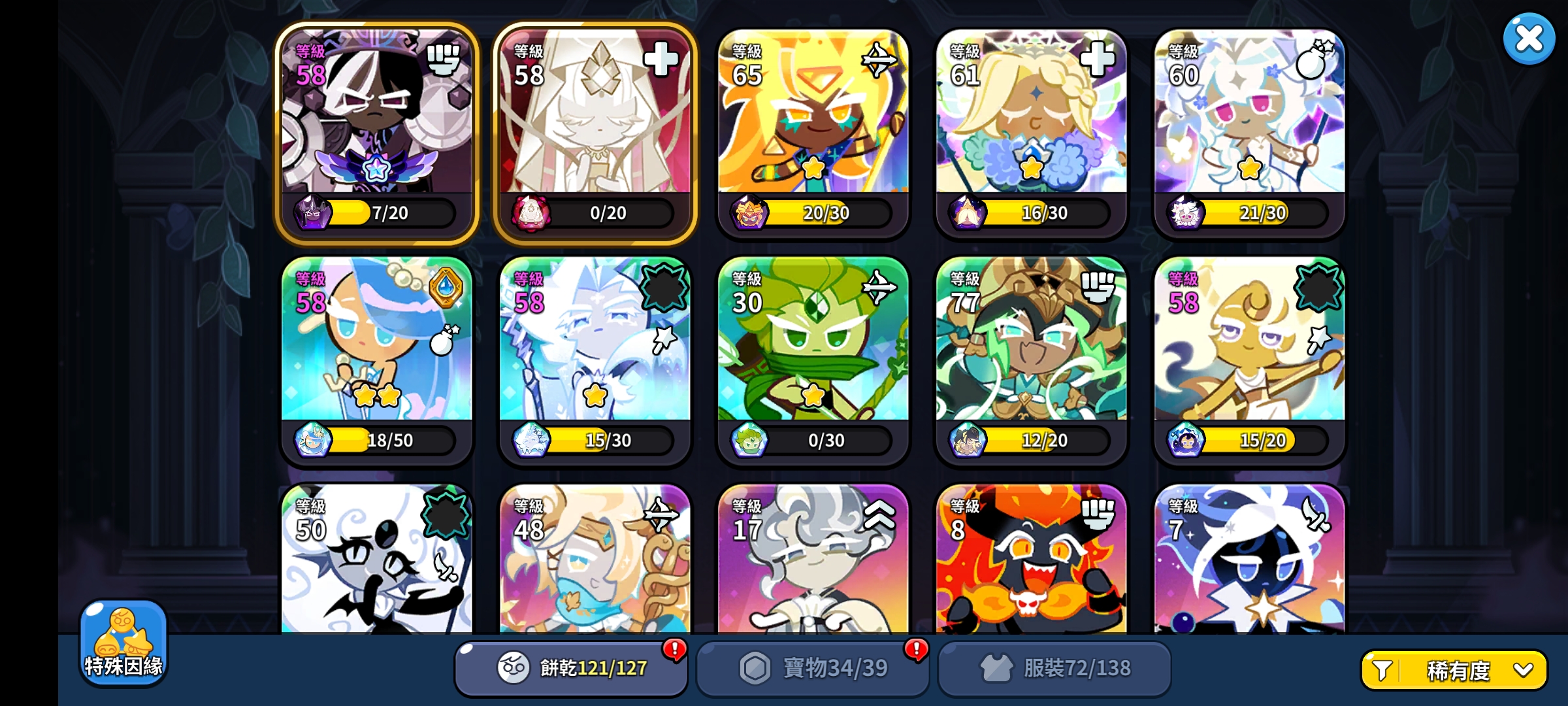Switch to the 餅乾121/127 tab
The width and height of the screenshot is (1568, 706).
click(x=571, y=668)
